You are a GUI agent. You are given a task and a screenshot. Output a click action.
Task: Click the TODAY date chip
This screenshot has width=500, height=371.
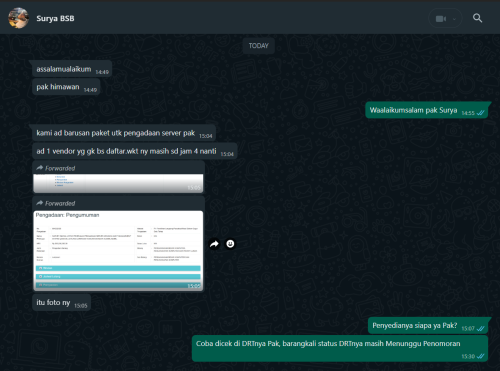point(259,46)
